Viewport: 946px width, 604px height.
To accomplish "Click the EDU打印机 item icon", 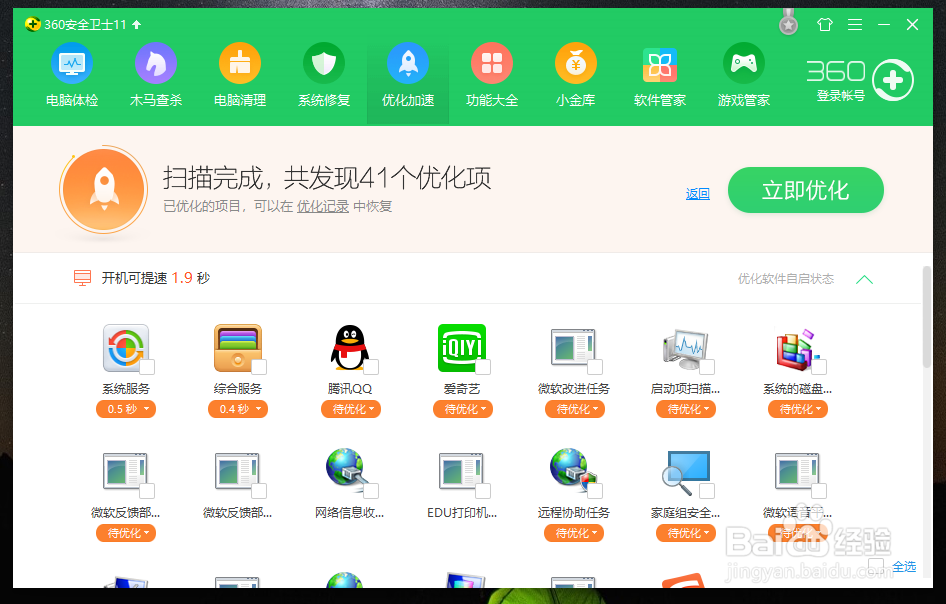I will pyautogui.click(x=462, y=472).
